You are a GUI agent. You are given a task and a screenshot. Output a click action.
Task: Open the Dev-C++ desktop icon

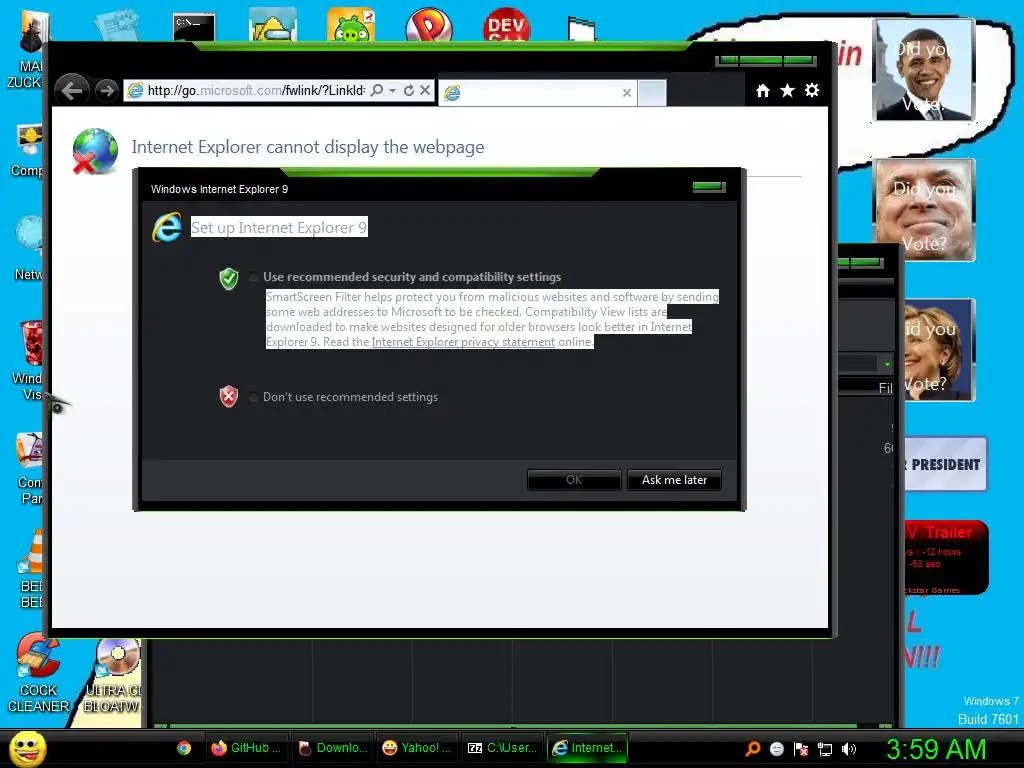click(507, 25)
